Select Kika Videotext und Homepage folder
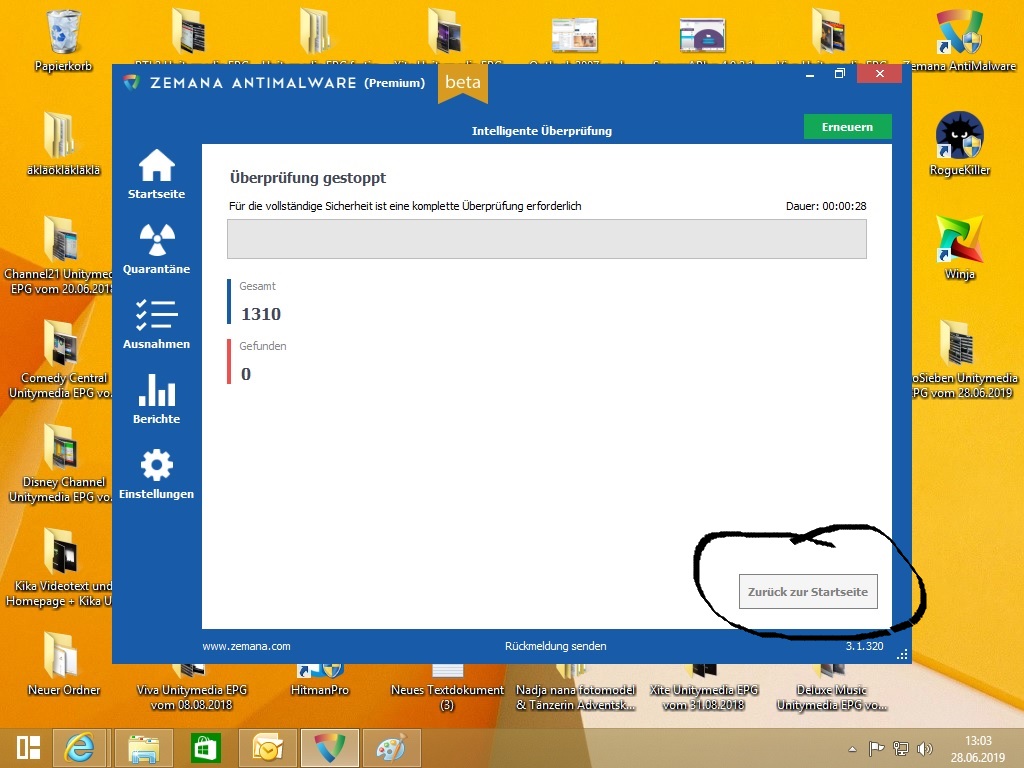The height and width of the screenshot is (768, 1024). pos(59,568)
